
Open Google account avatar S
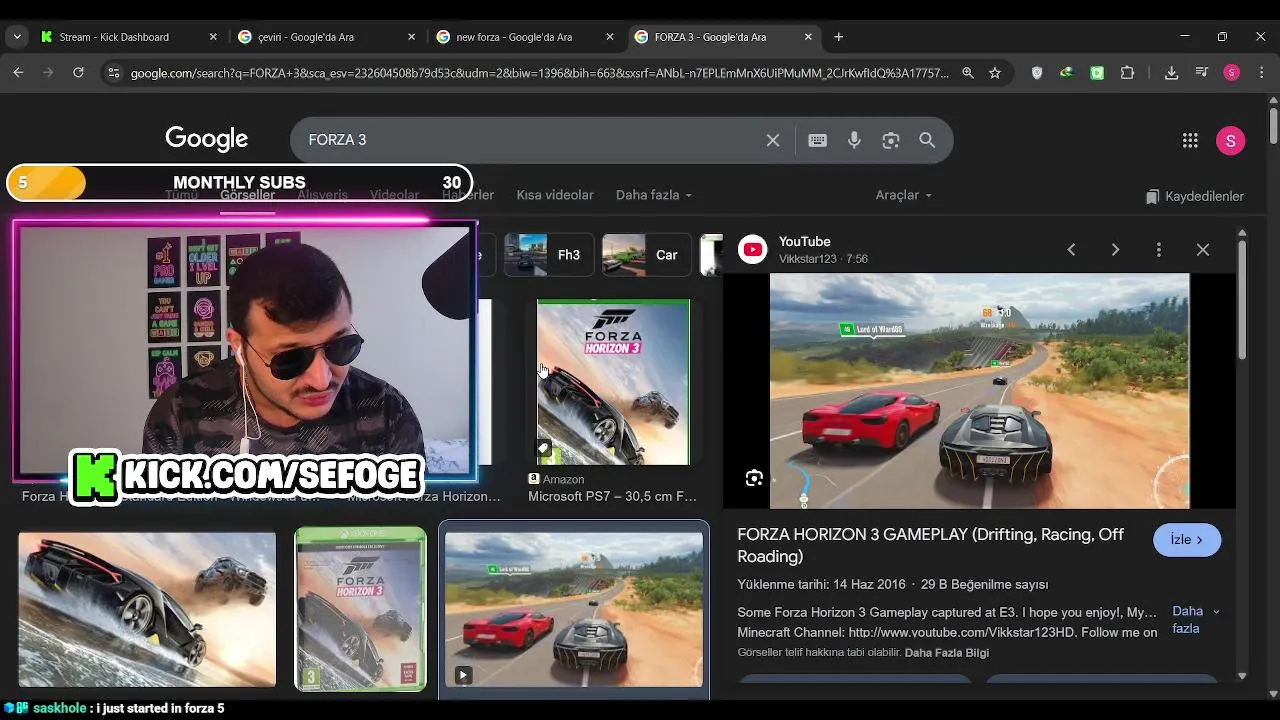click(1230, 141)
